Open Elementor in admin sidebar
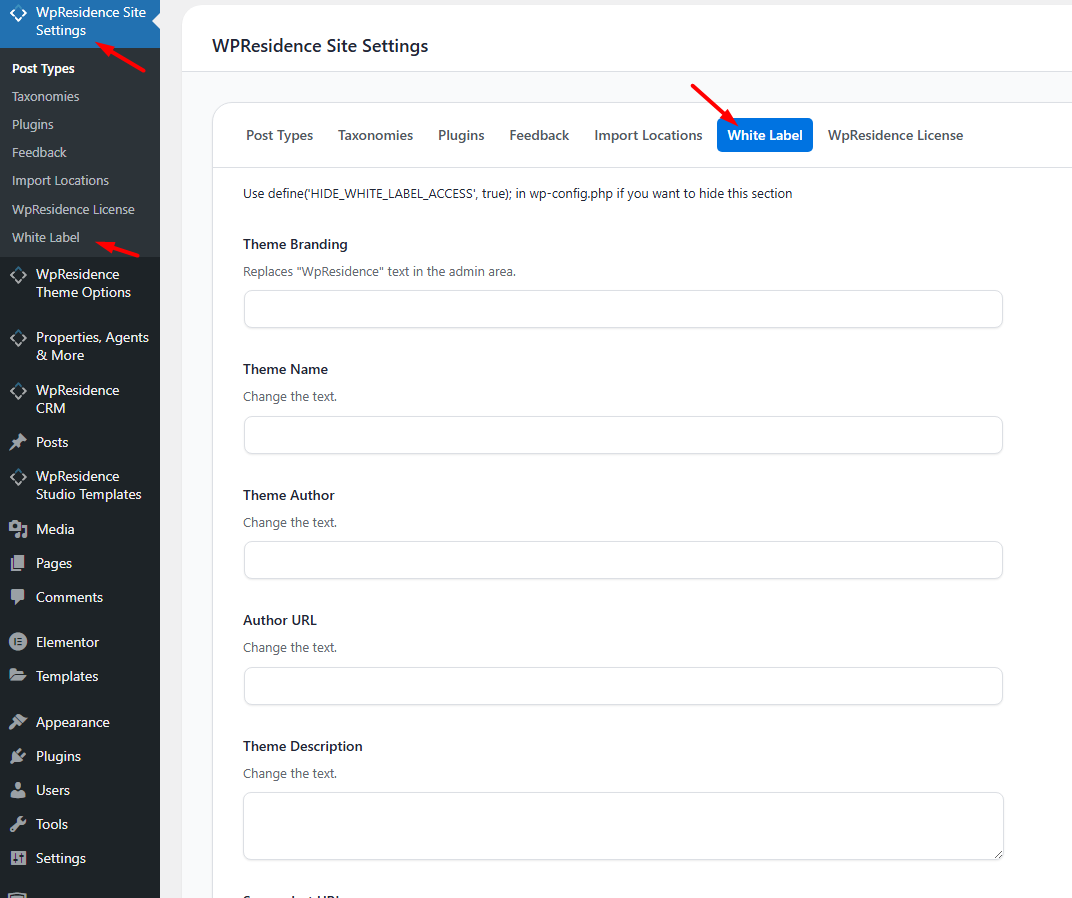This screenshot has width=1072, height=898. [x=80, y=642]
